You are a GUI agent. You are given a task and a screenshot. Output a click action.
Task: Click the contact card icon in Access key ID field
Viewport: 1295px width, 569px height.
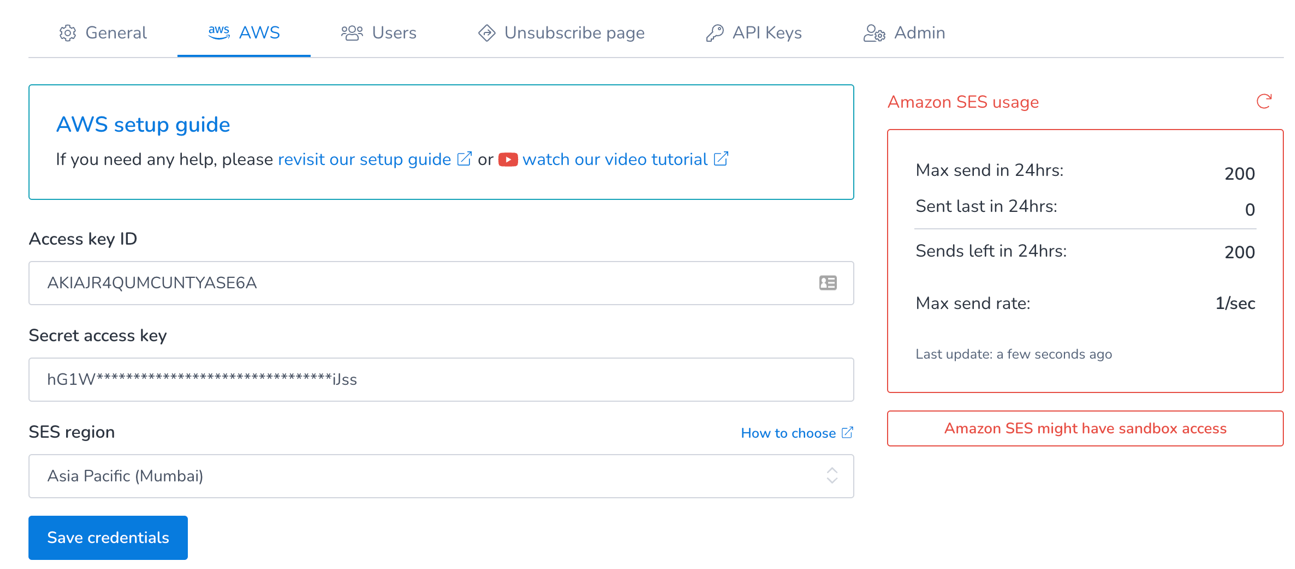(x=828, y=283)
